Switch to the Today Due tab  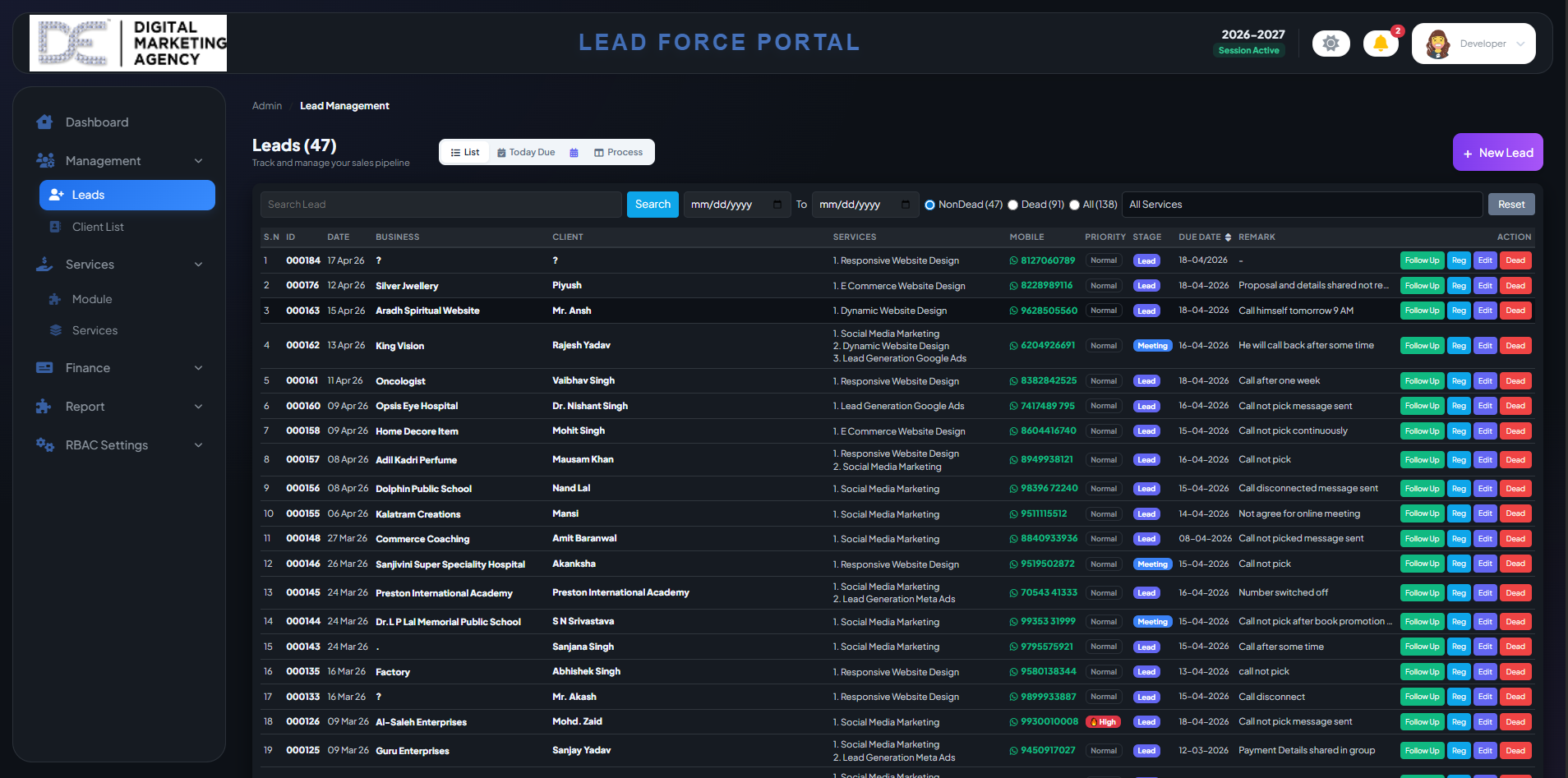click(526, 153)
